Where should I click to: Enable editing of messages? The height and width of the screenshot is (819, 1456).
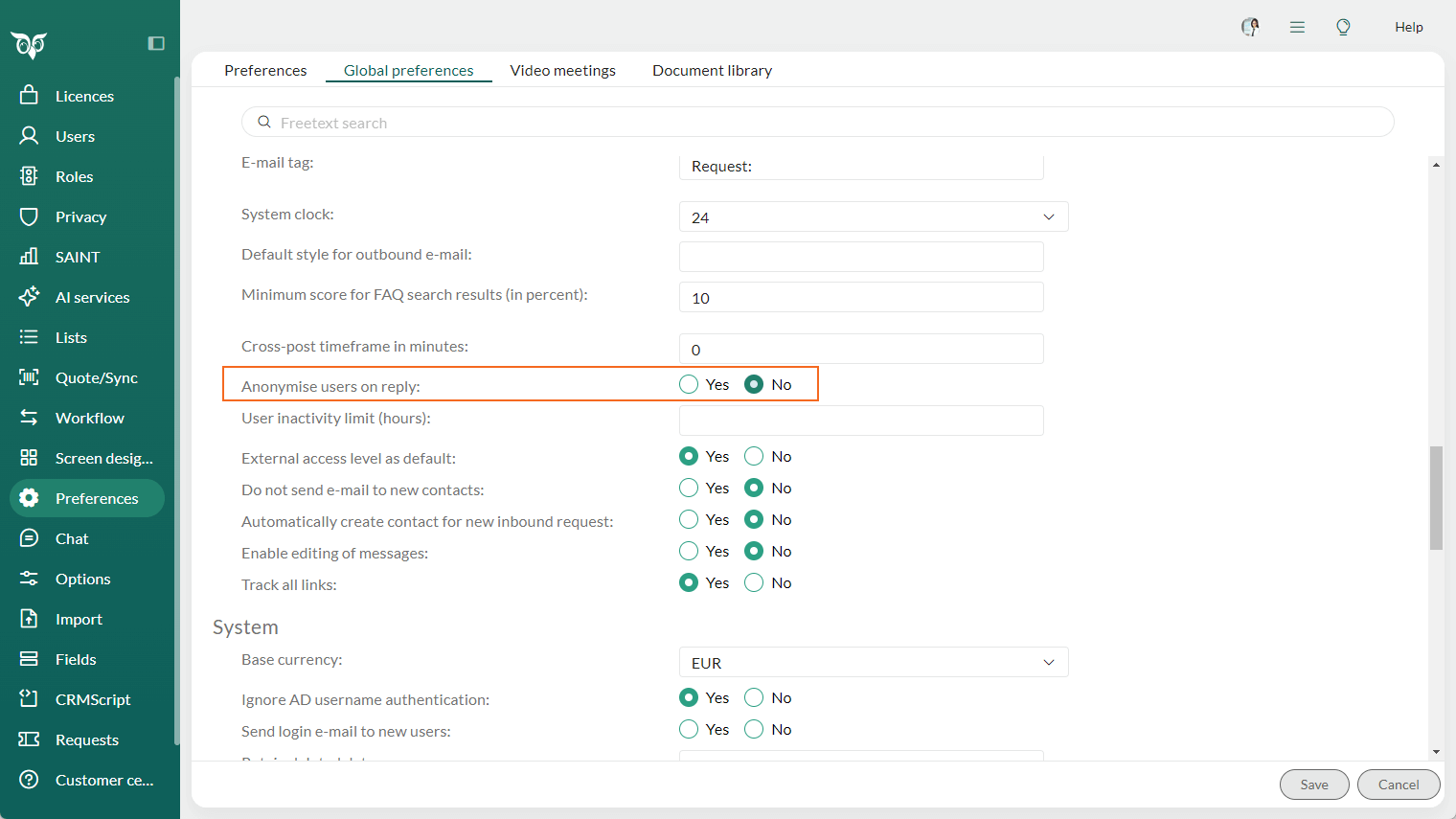click(688, 551)
